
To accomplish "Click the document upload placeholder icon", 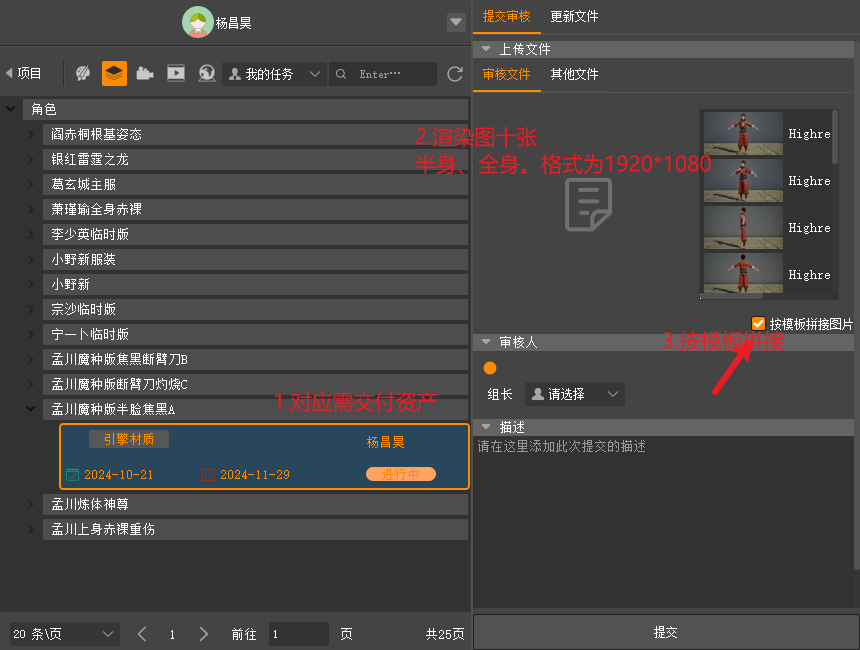I will tap(588, 204).
